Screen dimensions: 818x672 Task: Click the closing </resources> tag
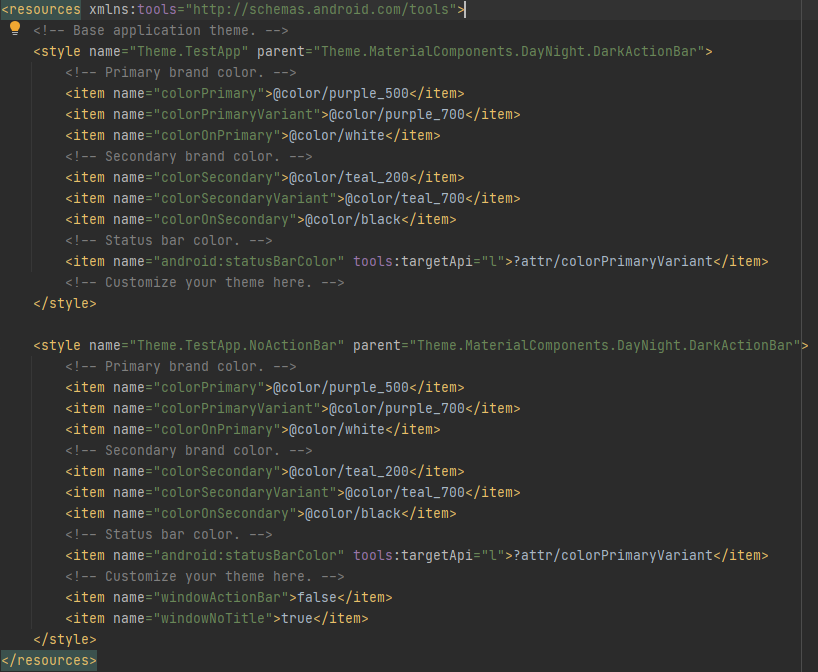pos(49,661)
